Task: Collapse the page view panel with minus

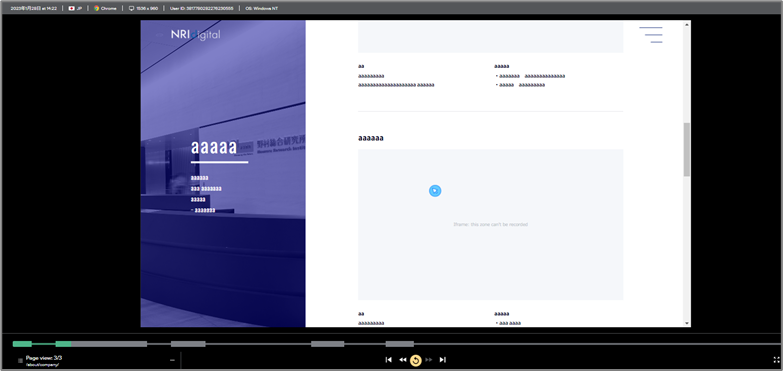Action: [x=172, y=360]
